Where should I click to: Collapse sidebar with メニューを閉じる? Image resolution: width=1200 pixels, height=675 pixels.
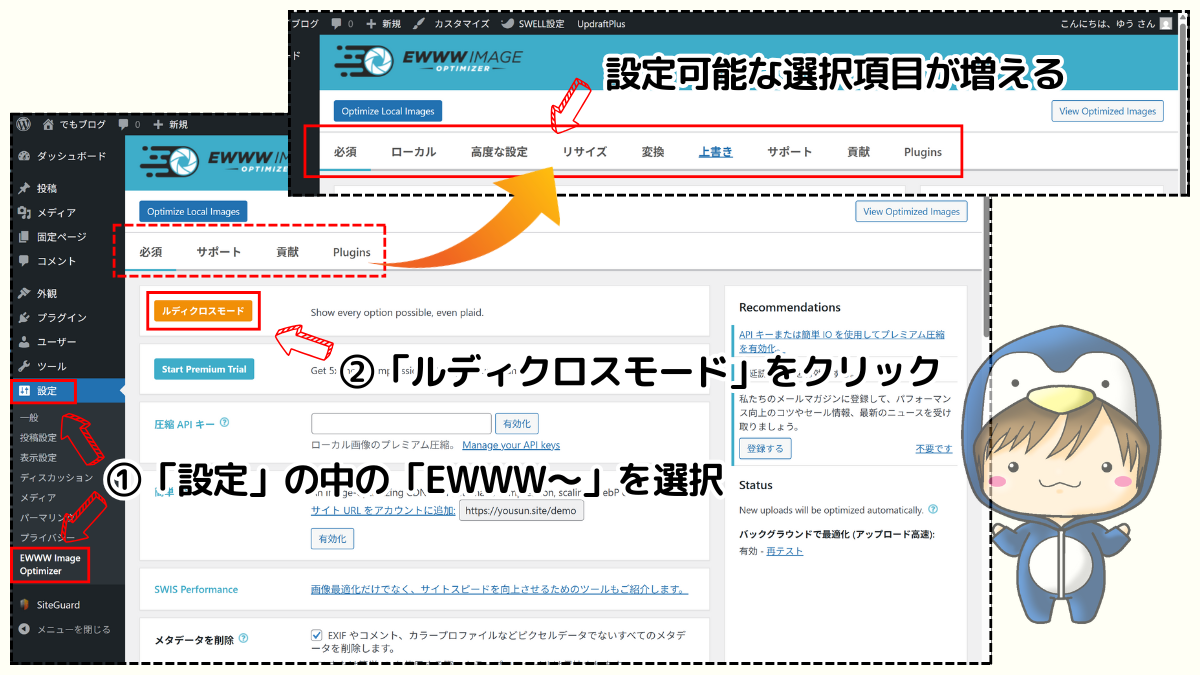pos(65,629)
